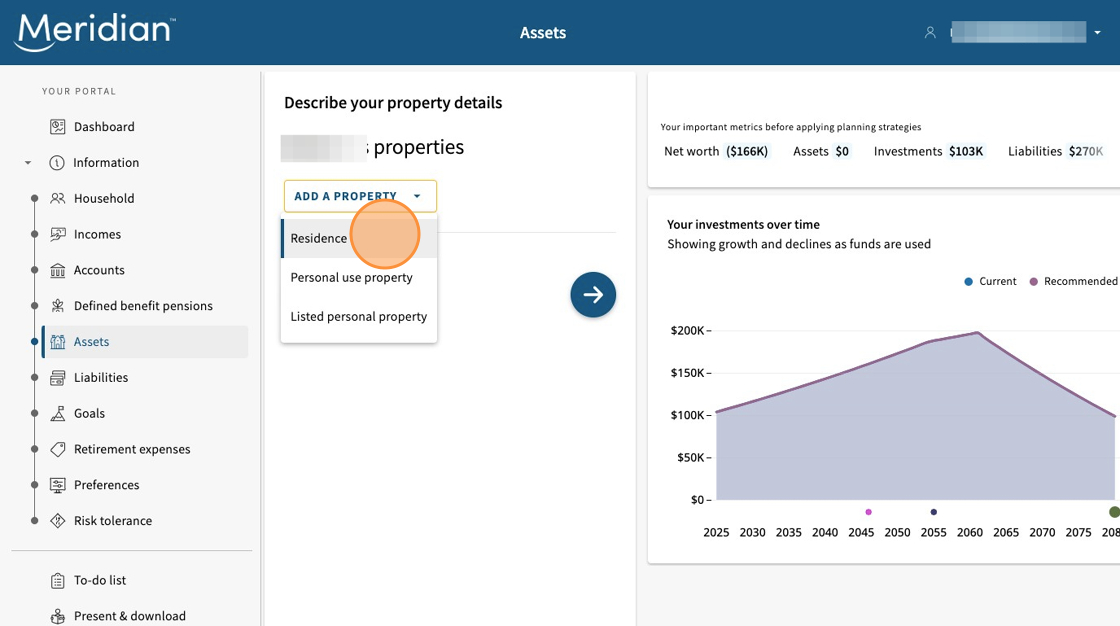
Task: Click the Net worth ($166K) metric
Action: [716, 151]
